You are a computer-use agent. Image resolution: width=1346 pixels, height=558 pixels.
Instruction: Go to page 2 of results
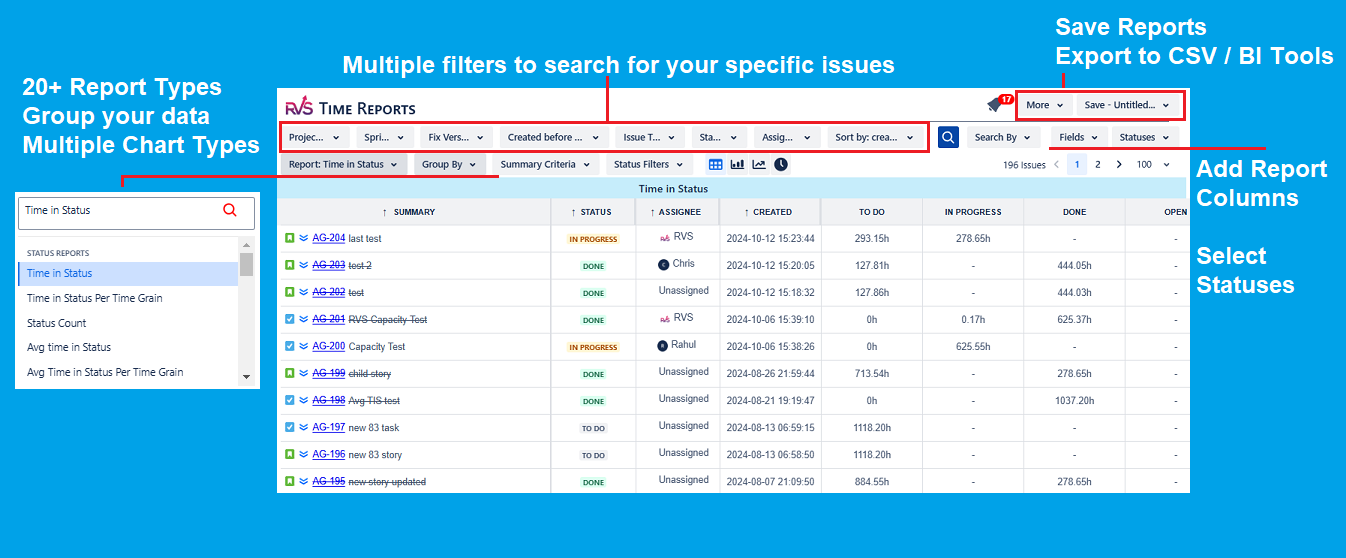(1097, 164)
